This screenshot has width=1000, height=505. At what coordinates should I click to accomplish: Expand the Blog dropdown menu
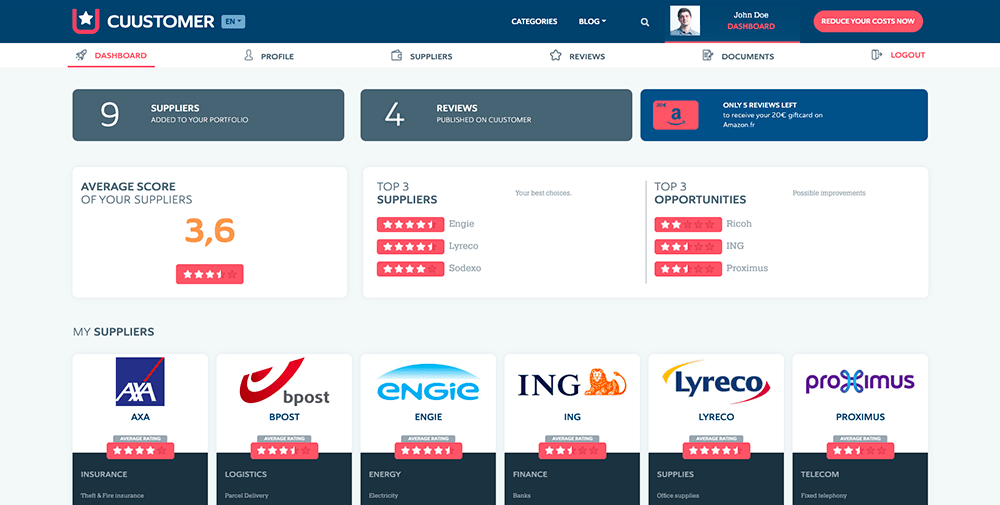click(x=591, y=21)
